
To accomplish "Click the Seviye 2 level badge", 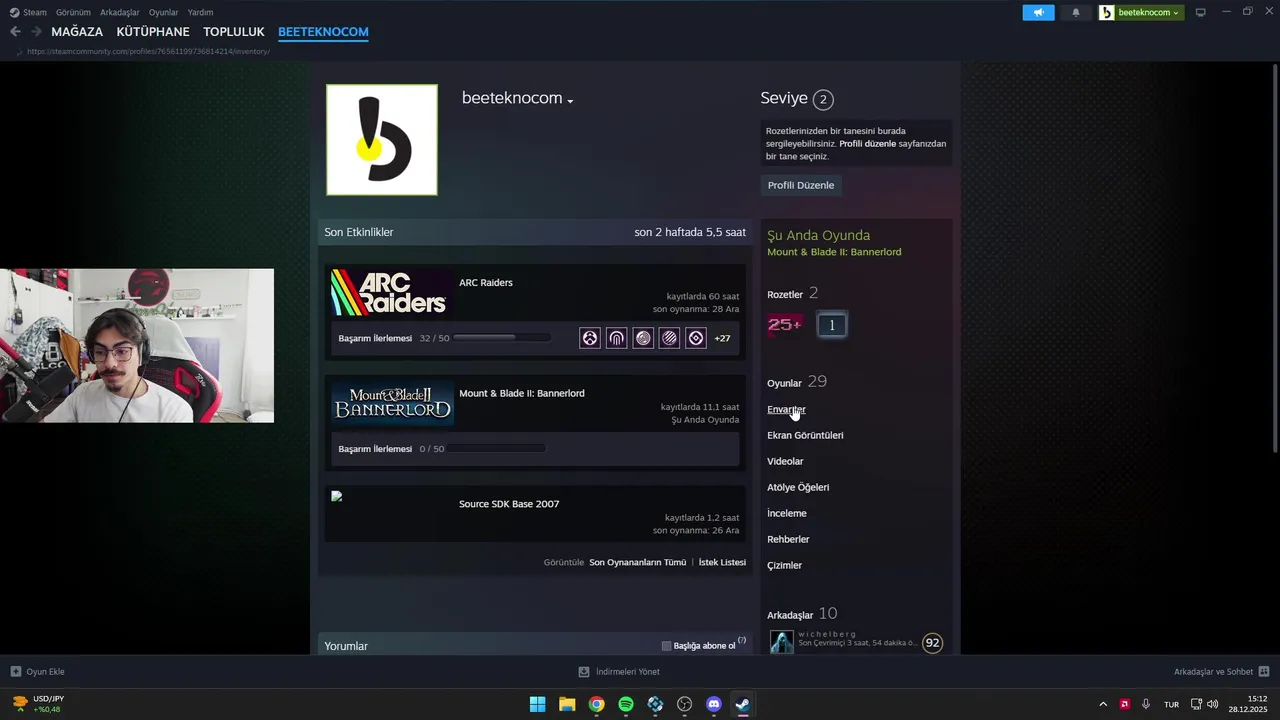I will (822, 99).
